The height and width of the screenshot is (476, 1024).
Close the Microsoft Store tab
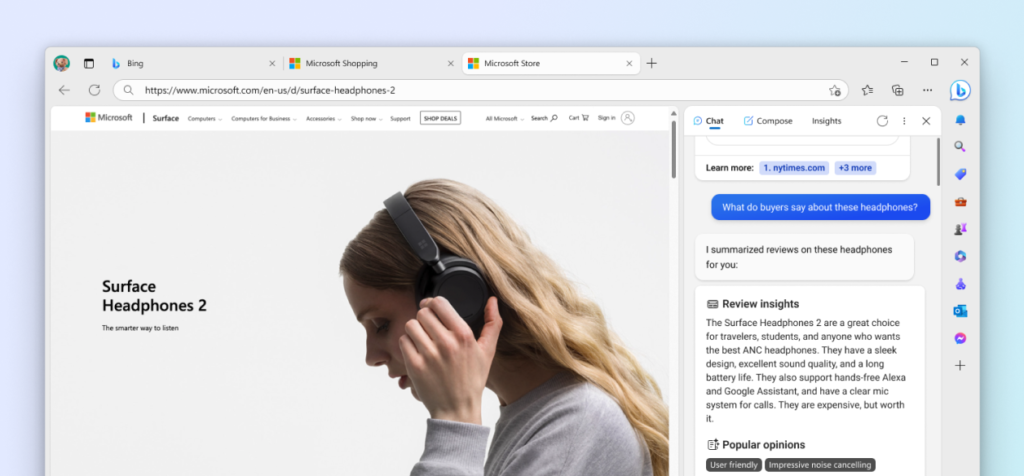[x=630, y=63]
